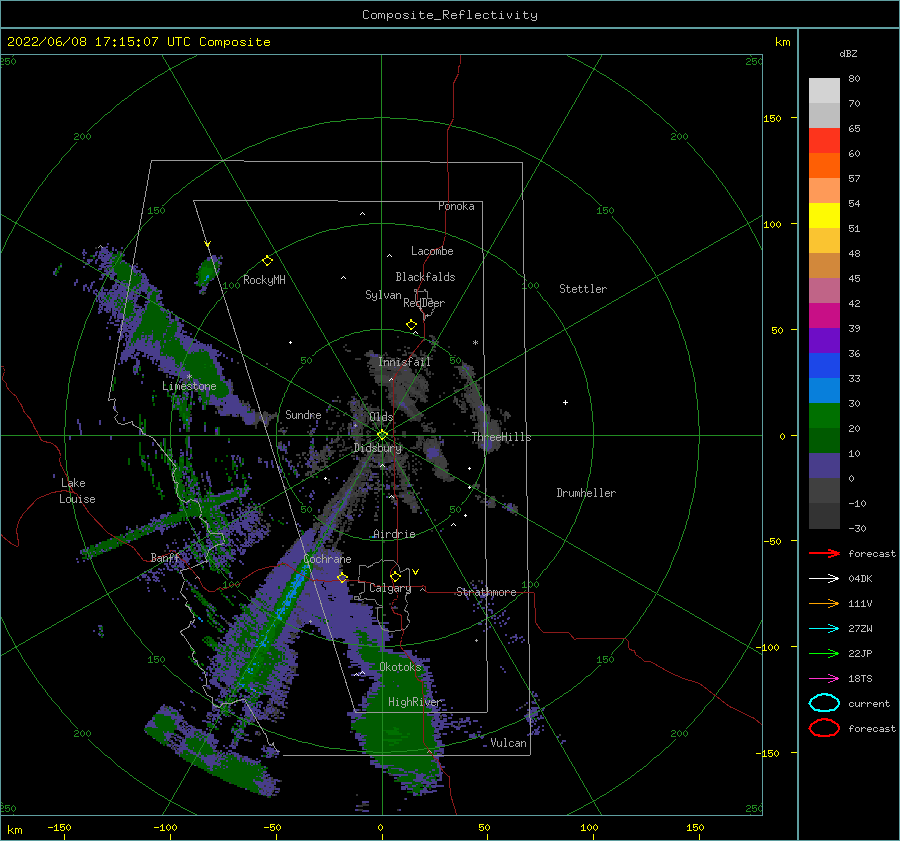The image size is (900, 841).
Task: Click the yellow V marker northwest of RockyMH
Action: click(x=208, y=244)
